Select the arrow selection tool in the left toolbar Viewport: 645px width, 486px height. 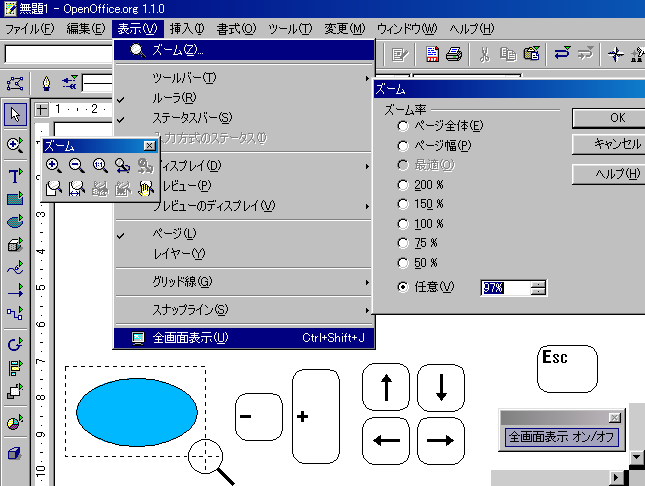tap(15, 114)
